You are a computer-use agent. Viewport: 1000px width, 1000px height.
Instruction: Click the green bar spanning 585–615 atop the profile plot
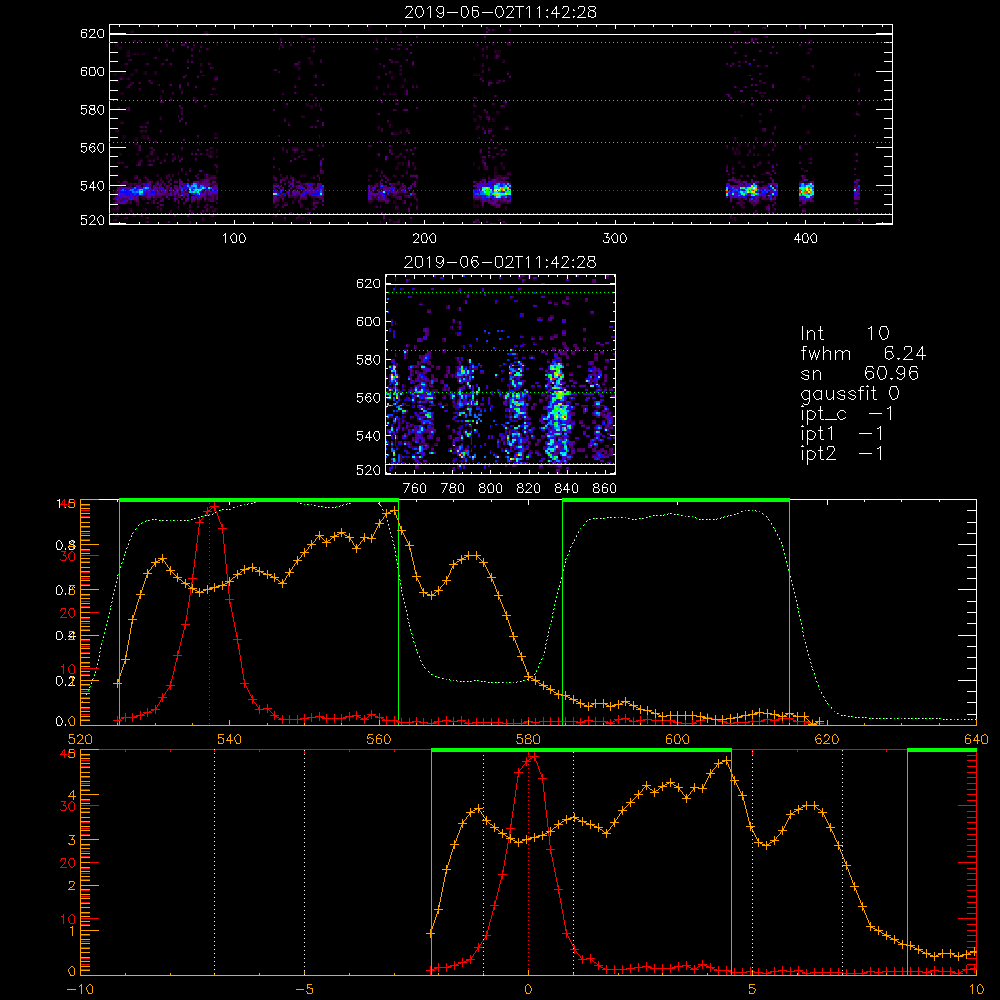click(x=676, y=501)
